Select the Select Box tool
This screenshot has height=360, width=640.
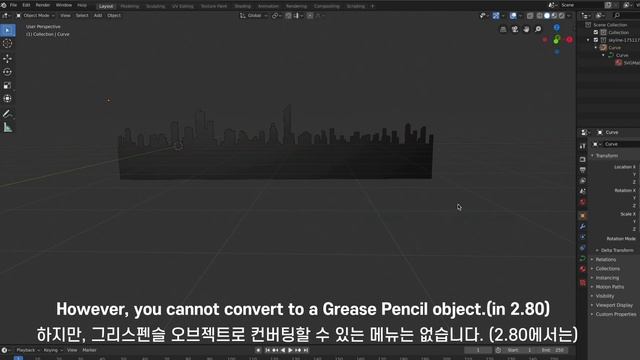tap(7, 30)
